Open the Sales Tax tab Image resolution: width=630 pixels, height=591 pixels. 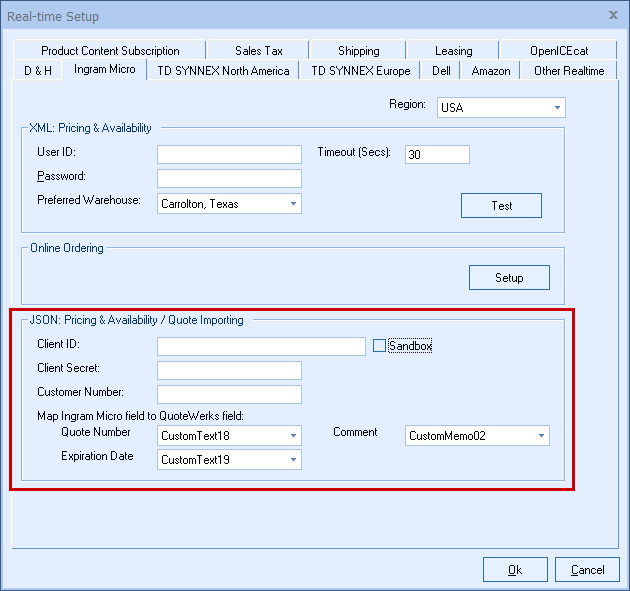(x=258, y=50)
